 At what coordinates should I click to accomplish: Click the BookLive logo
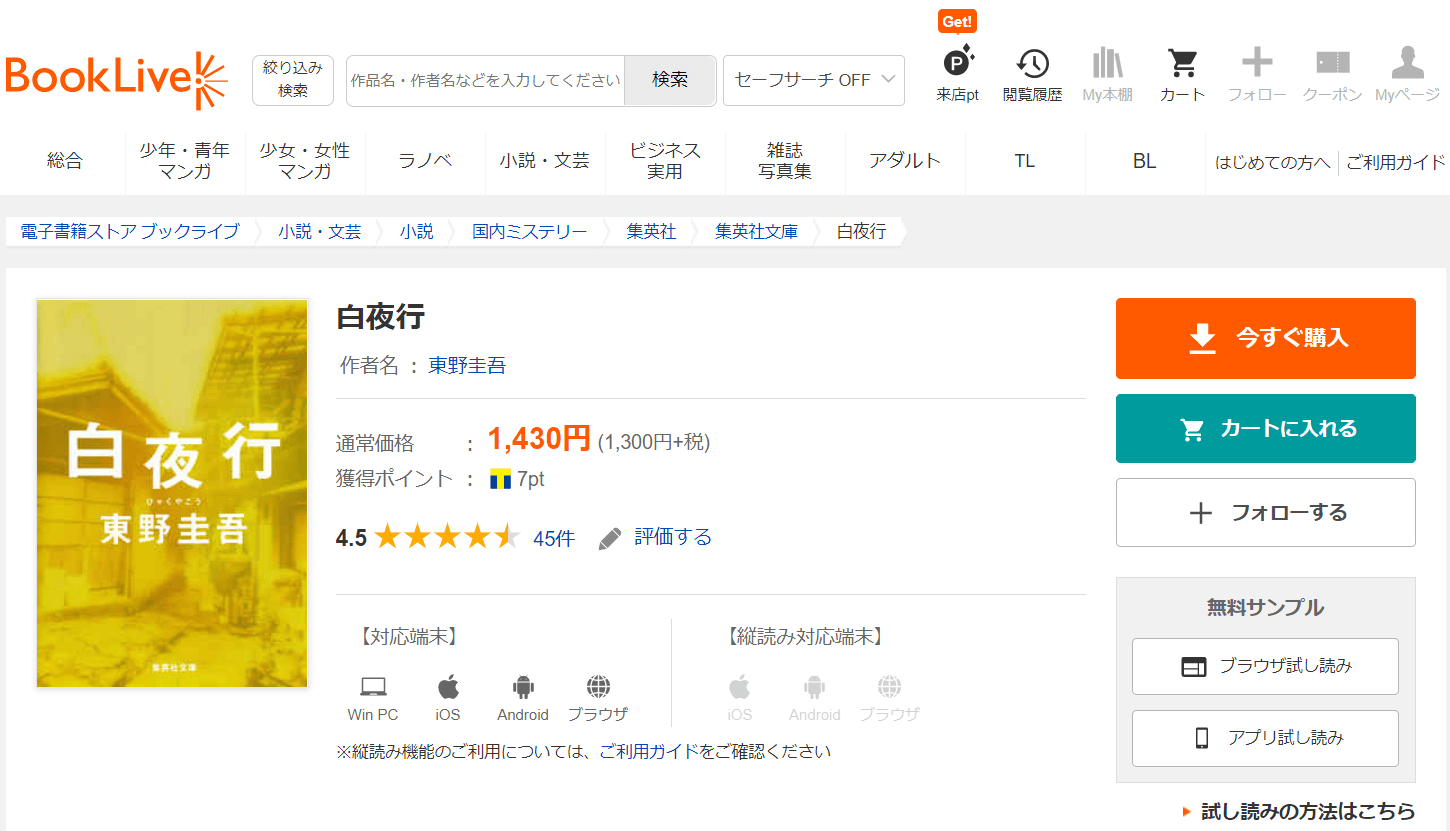[x=116, y=80]
